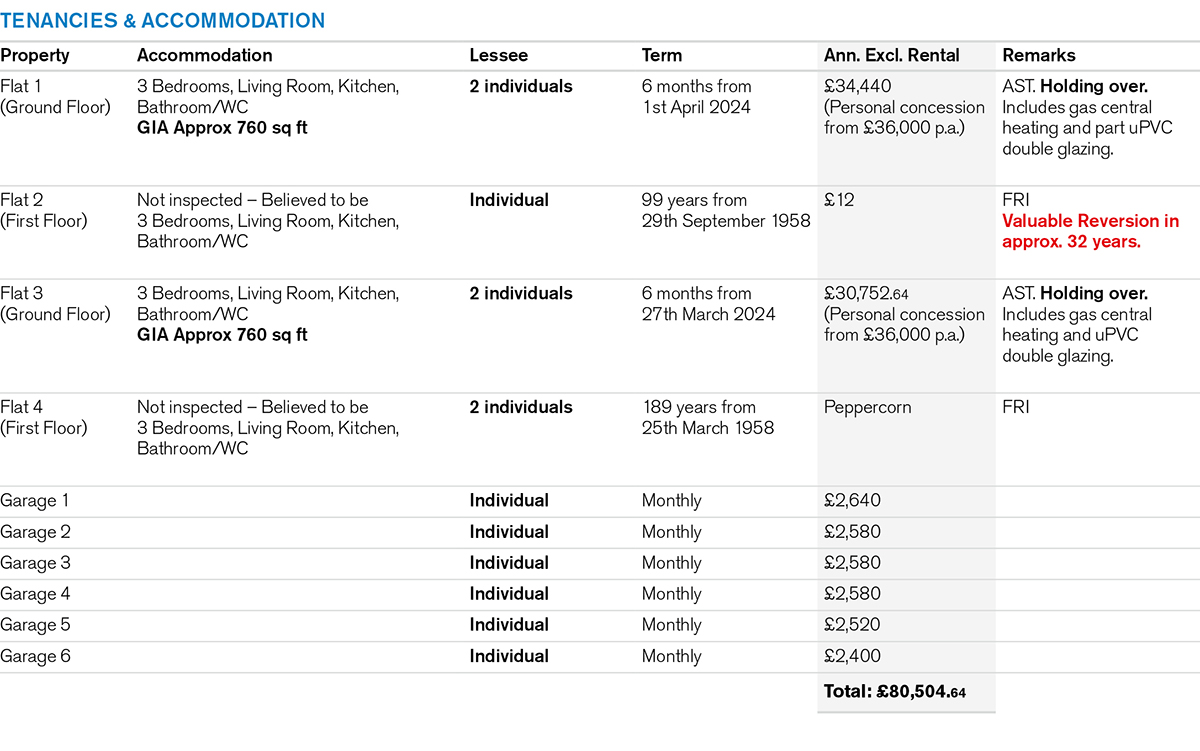Click the 99 years from 29th September 1958 term

pyautogui.click(x=725, y=211)
